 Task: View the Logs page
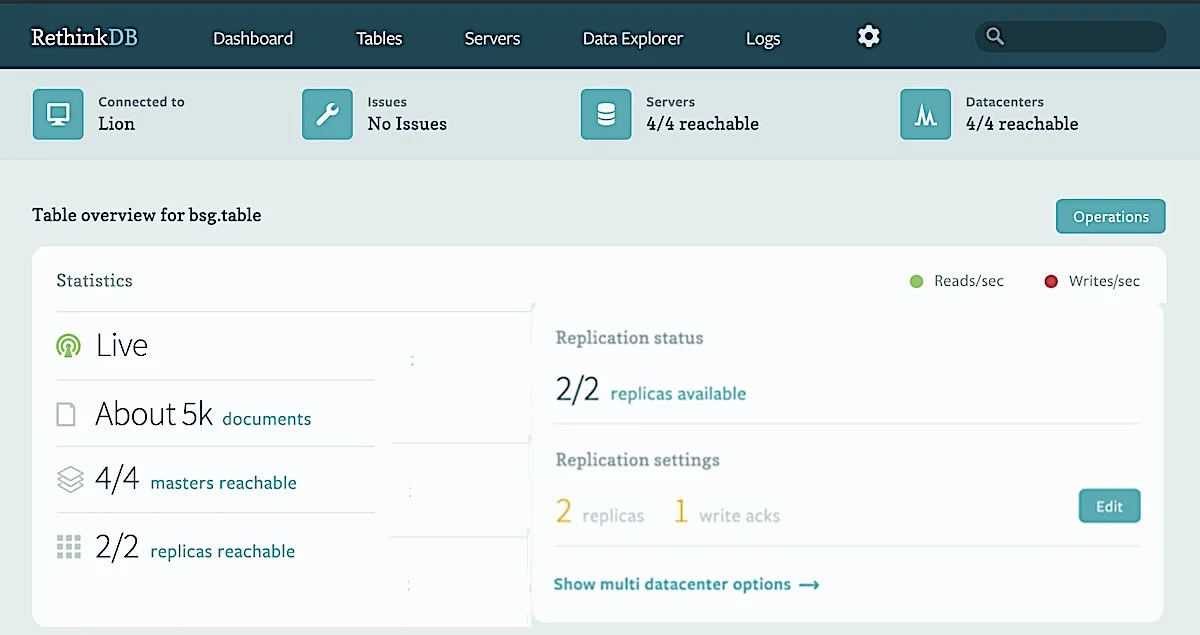763,39
